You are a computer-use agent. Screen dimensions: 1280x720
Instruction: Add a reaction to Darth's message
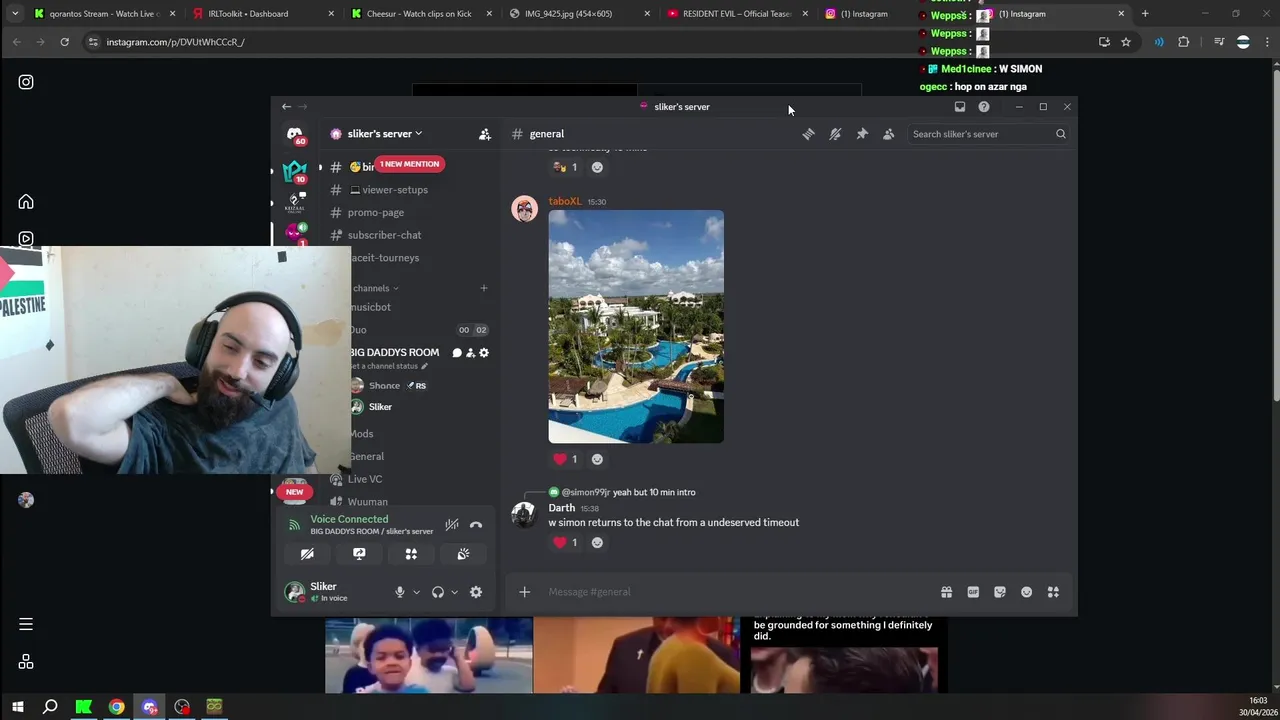click(597, 542)
